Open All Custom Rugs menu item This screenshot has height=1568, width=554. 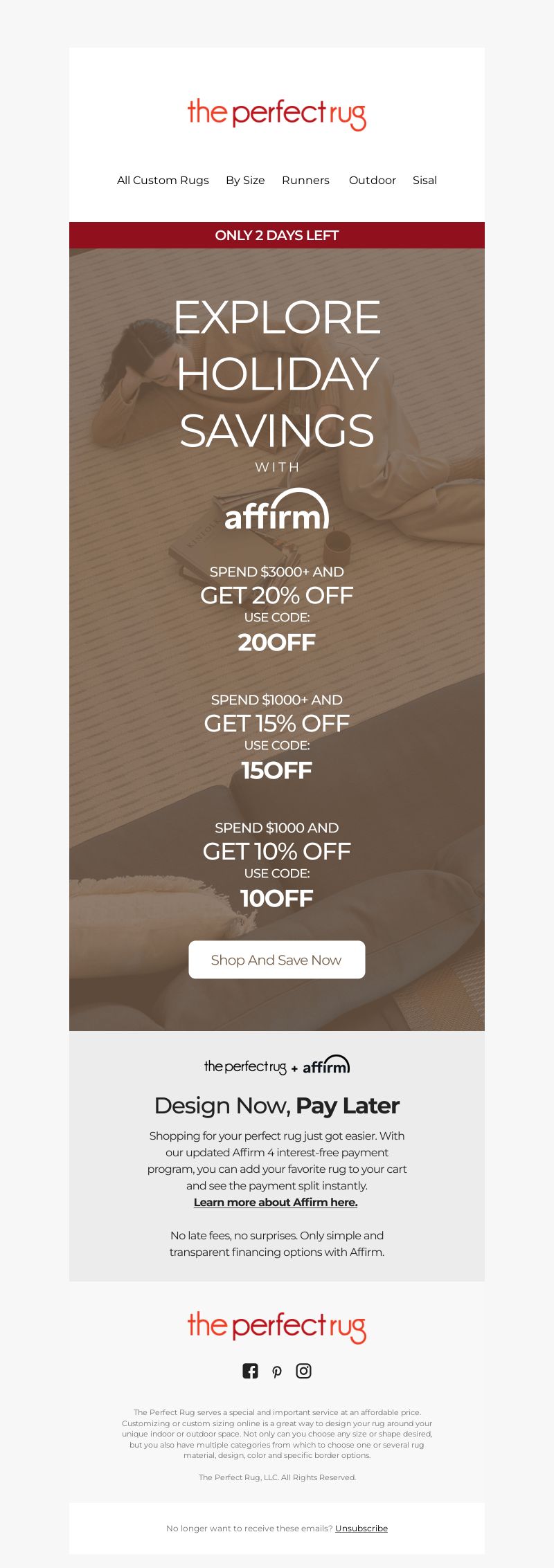pyautogui.click(x=163, y=180)
